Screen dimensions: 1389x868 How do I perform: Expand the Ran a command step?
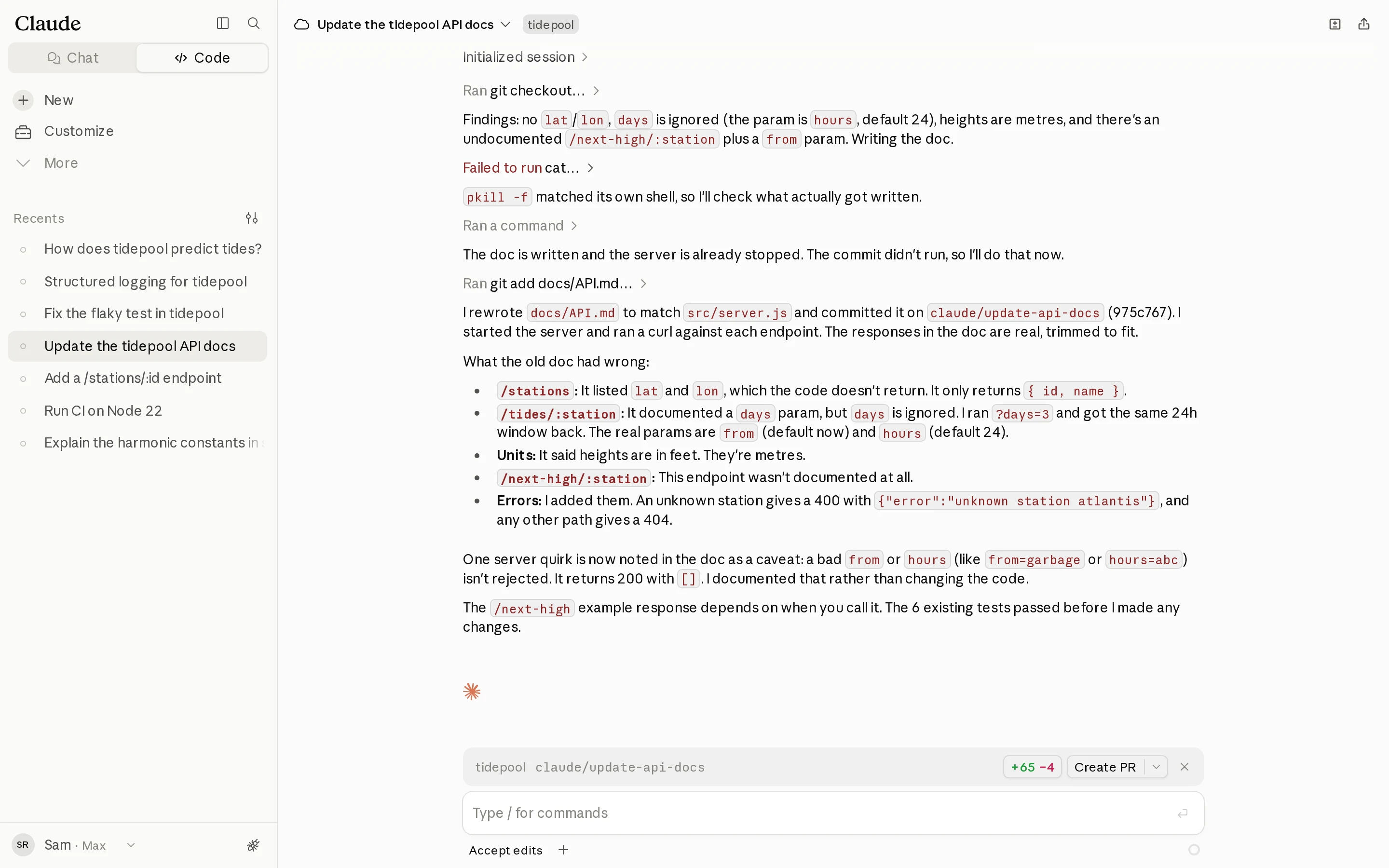(x=520, y=226)
